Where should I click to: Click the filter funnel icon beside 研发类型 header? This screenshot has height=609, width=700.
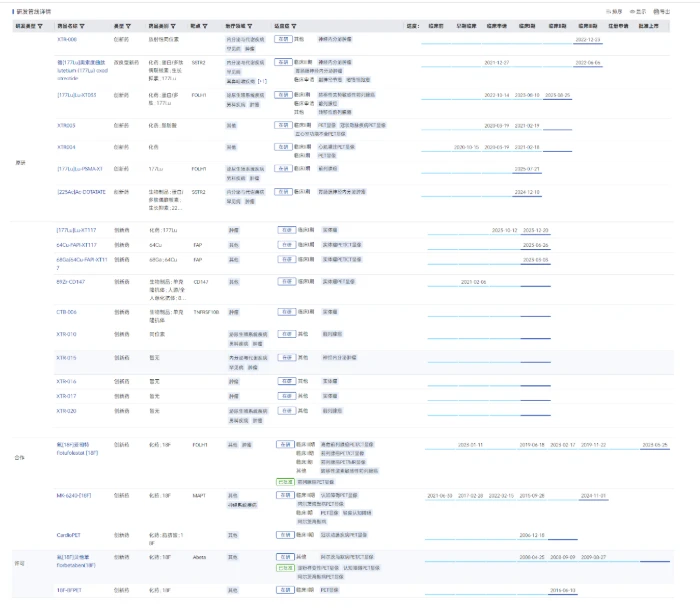click(x=41, y=26)
